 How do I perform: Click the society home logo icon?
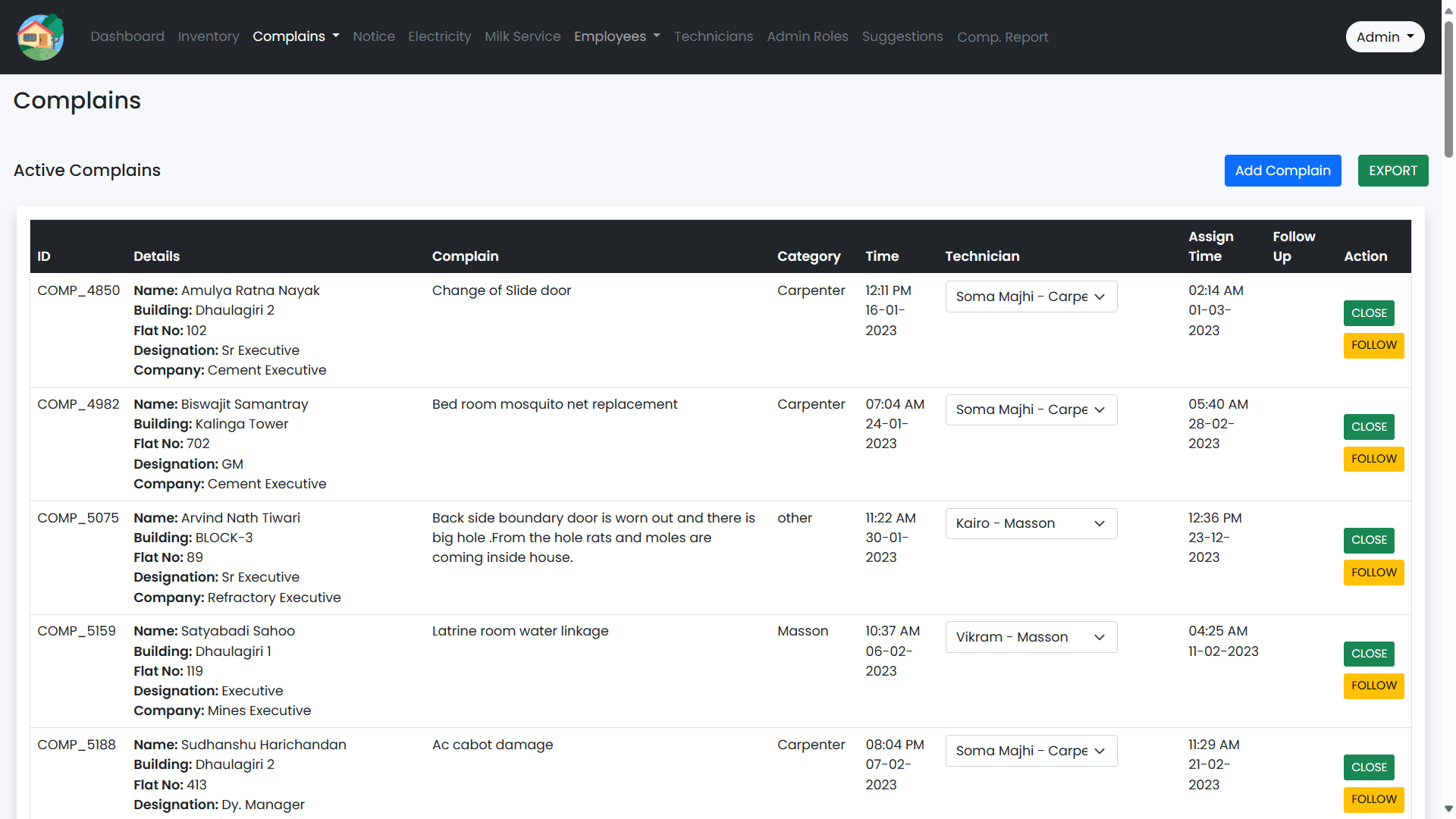click(39, 36)
